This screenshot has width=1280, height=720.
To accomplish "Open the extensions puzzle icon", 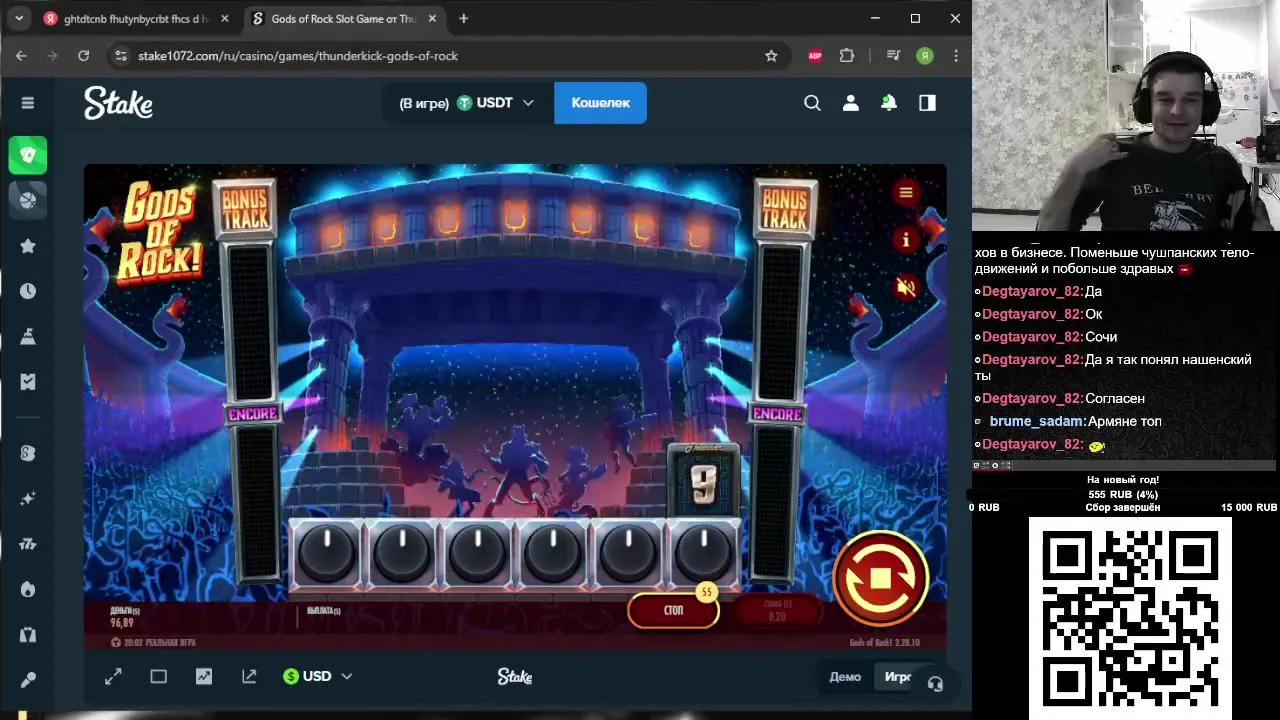I will 847,56.
